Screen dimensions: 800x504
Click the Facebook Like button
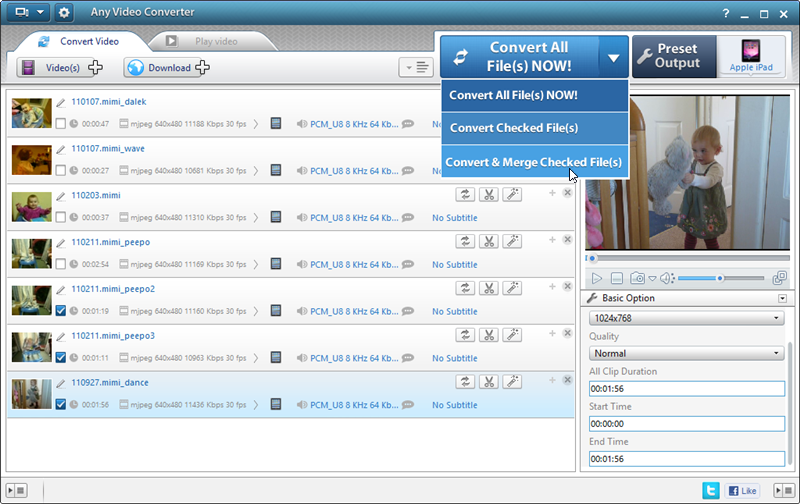click(x=742, y=491)
